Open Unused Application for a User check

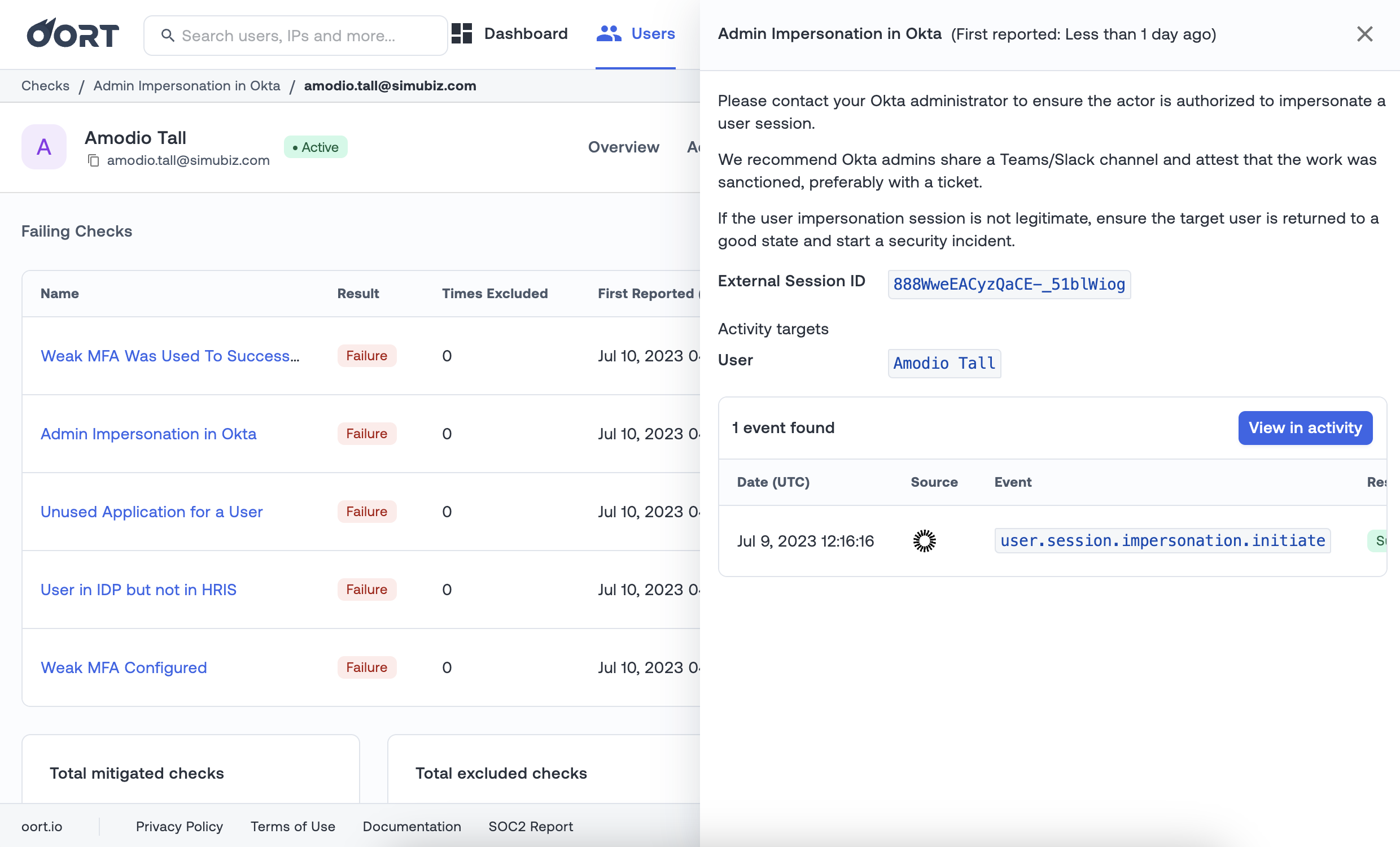pyautogui.click(x=152, y=512)
